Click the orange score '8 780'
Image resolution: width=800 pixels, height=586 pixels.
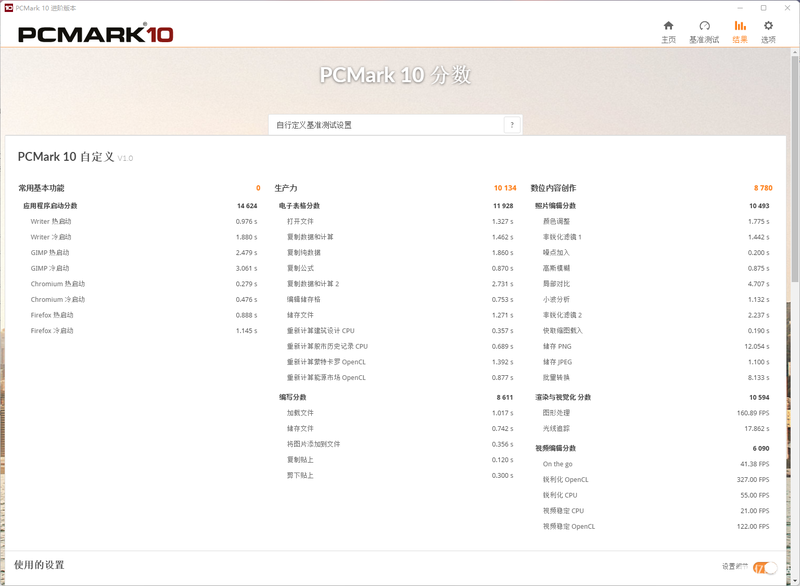click(x=763, y=188)
